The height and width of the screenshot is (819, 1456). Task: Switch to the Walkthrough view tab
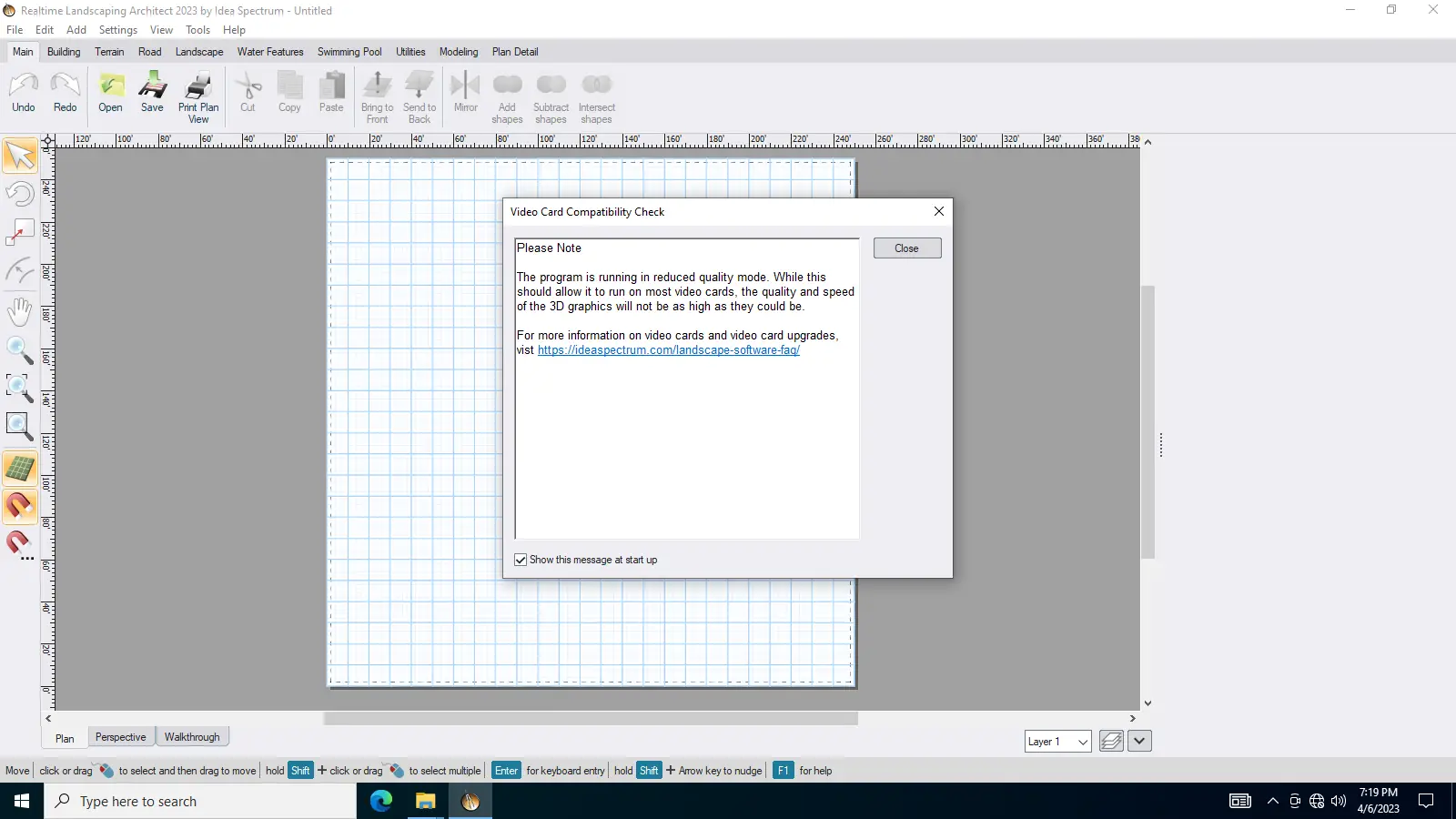click(x=192, y=737)
